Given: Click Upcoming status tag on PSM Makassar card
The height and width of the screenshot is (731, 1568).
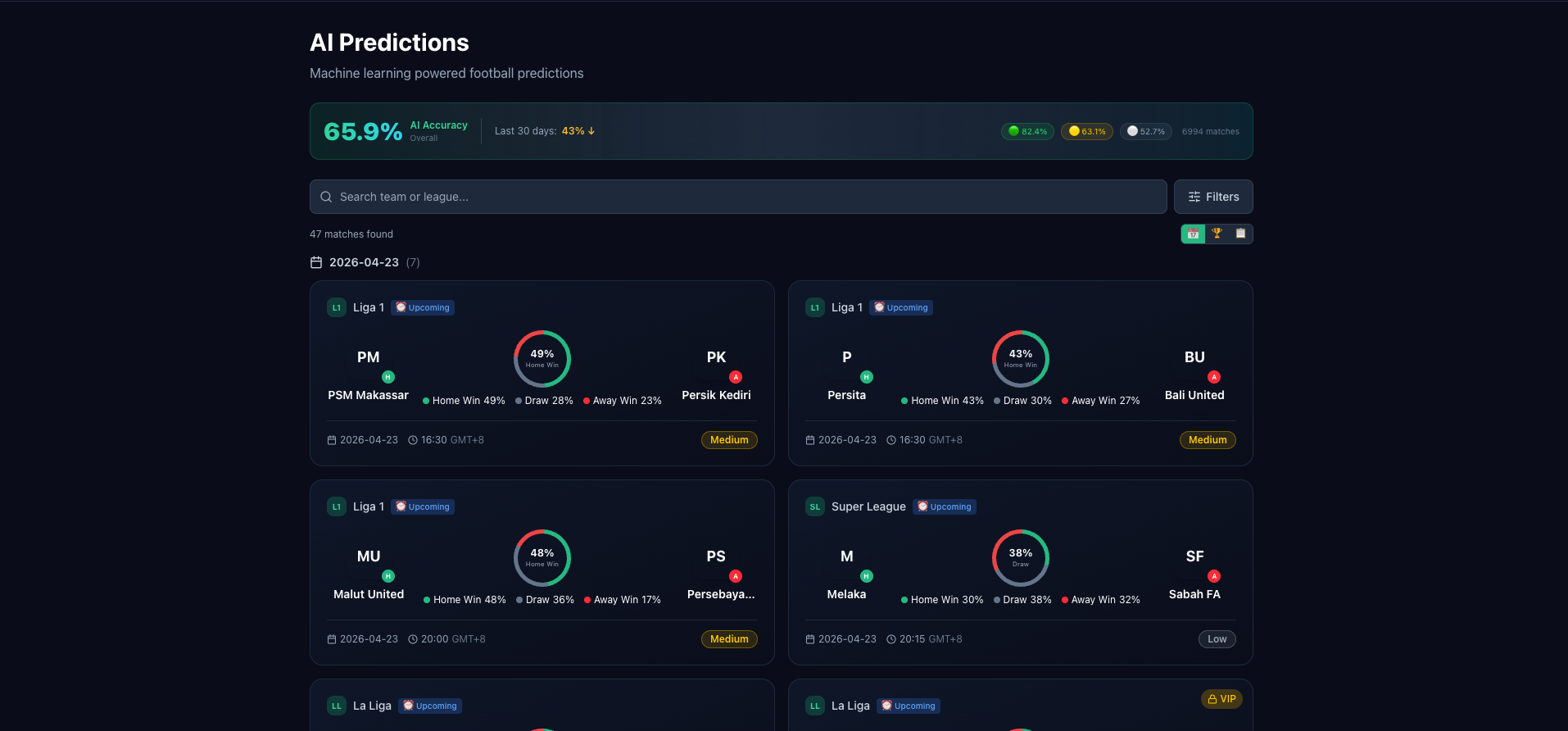Looking at the screenshot, I should 423,307.
